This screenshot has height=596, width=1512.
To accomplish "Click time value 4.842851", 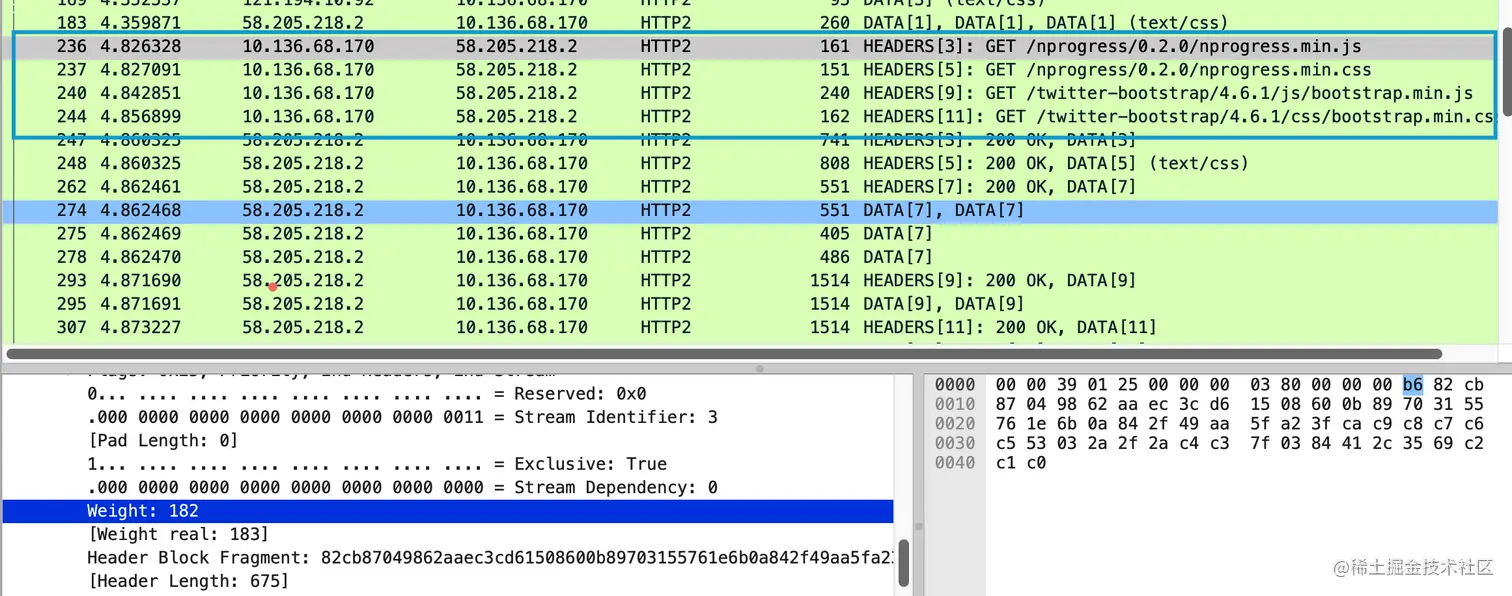I will [x=141, y=93].
